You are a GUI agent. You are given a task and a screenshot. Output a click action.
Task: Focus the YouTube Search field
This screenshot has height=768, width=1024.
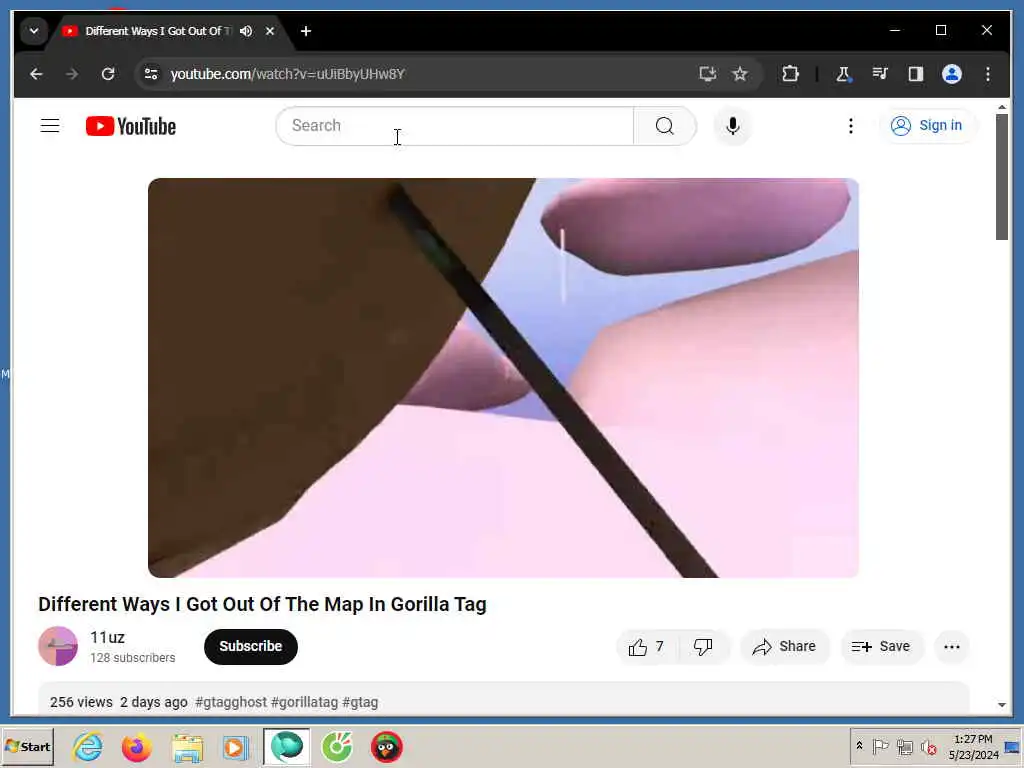tap(455, 125)
